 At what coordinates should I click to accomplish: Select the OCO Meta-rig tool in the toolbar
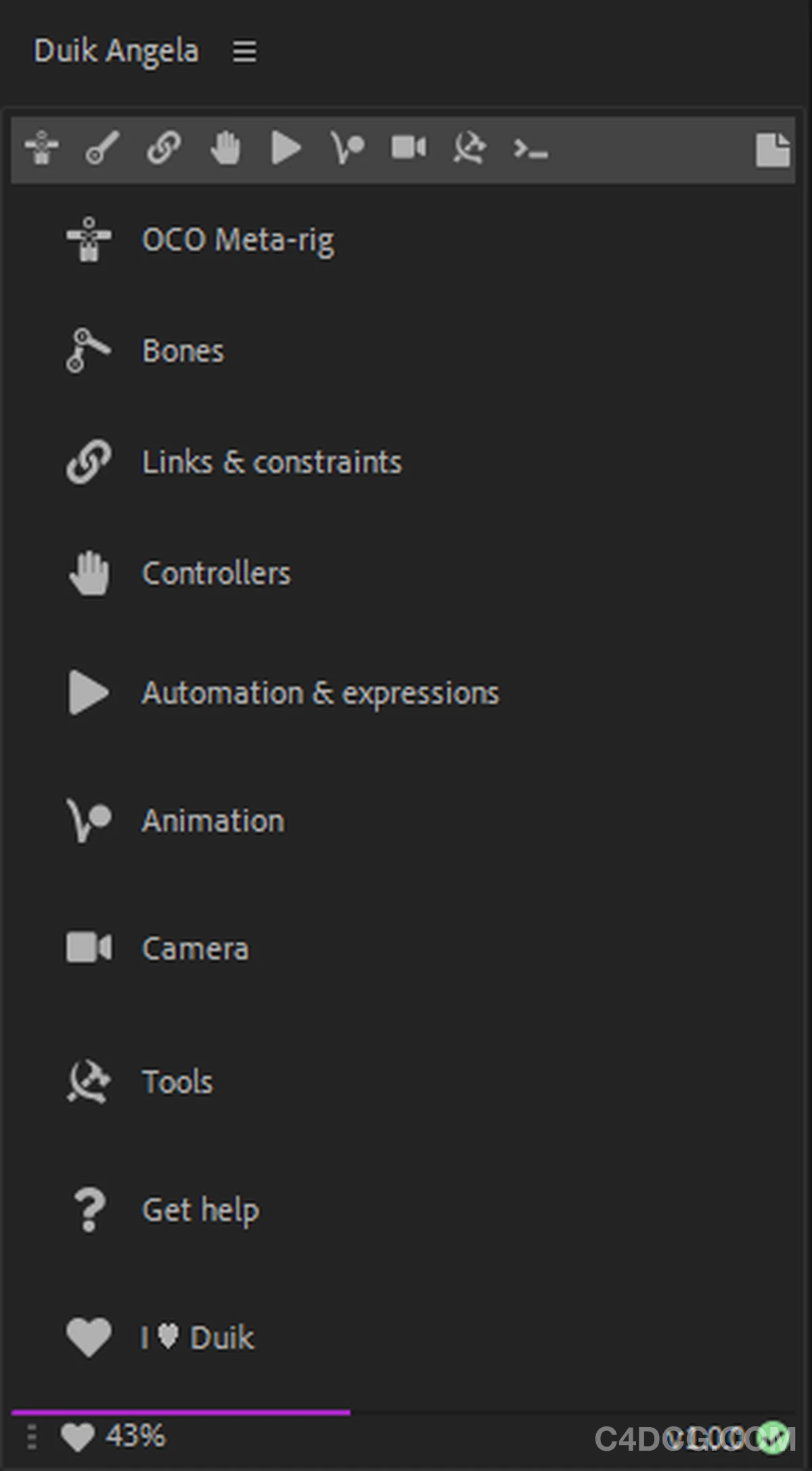click(x=41, y=148)
